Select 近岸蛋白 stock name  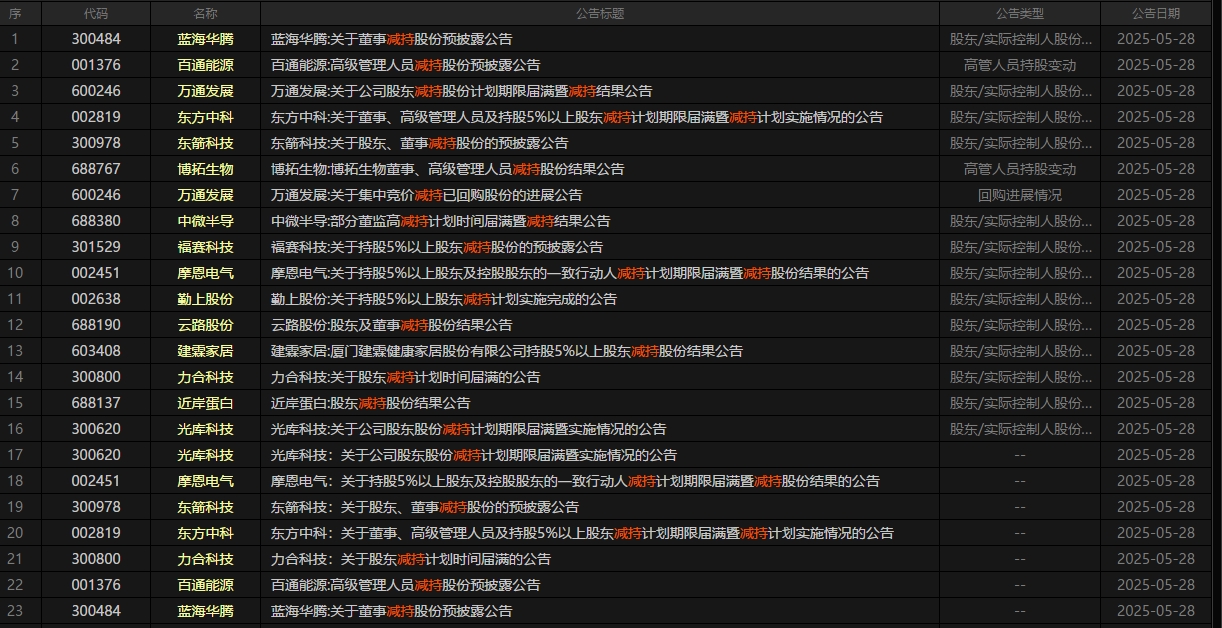click(205, 403)
